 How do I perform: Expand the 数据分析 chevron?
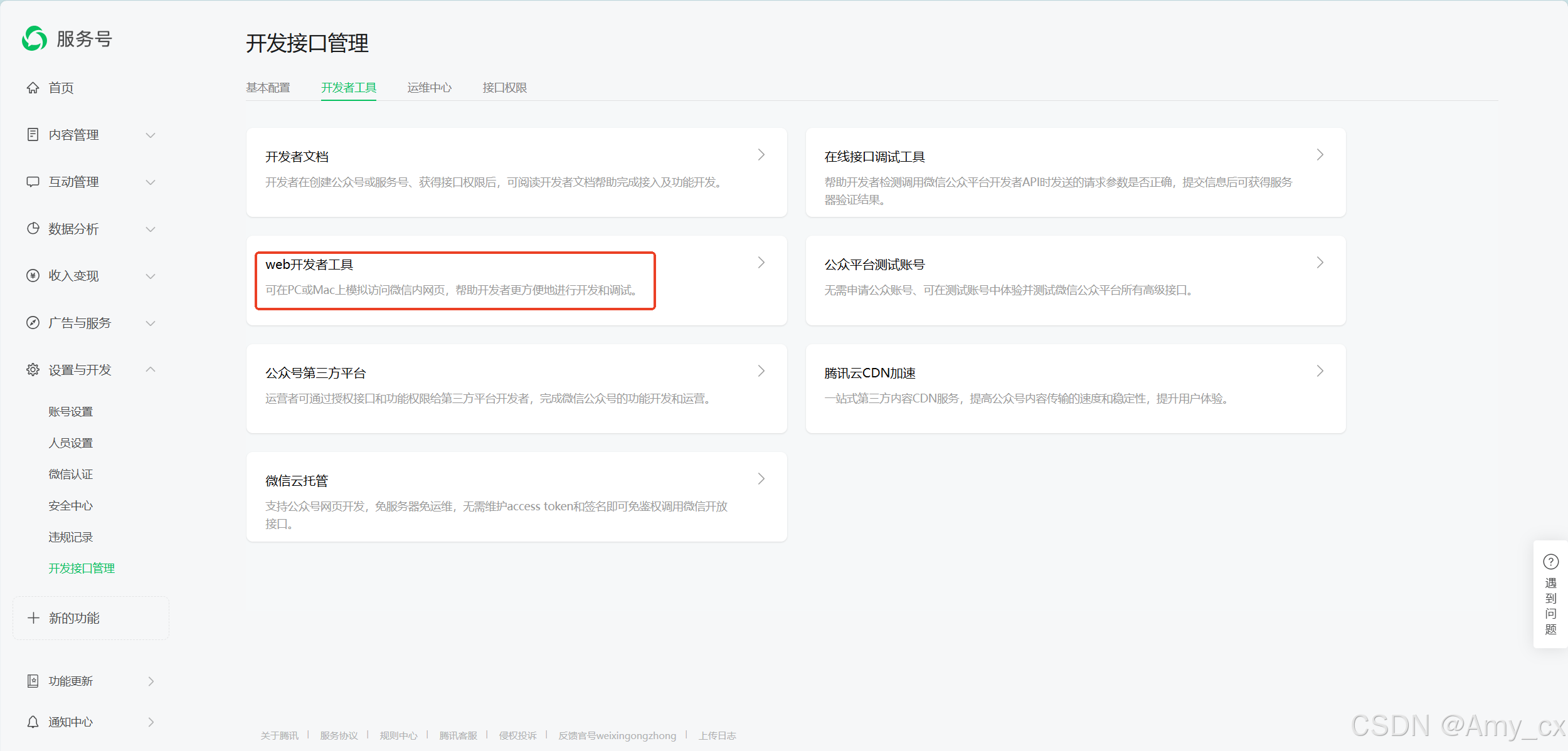151,229
